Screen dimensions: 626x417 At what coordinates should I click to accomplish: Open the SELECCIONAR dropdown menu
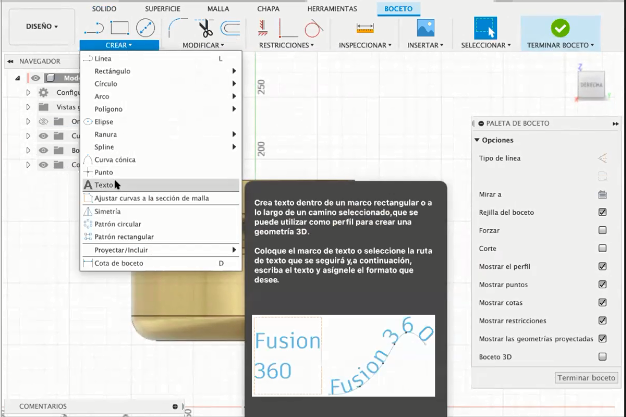coord(486,45)
